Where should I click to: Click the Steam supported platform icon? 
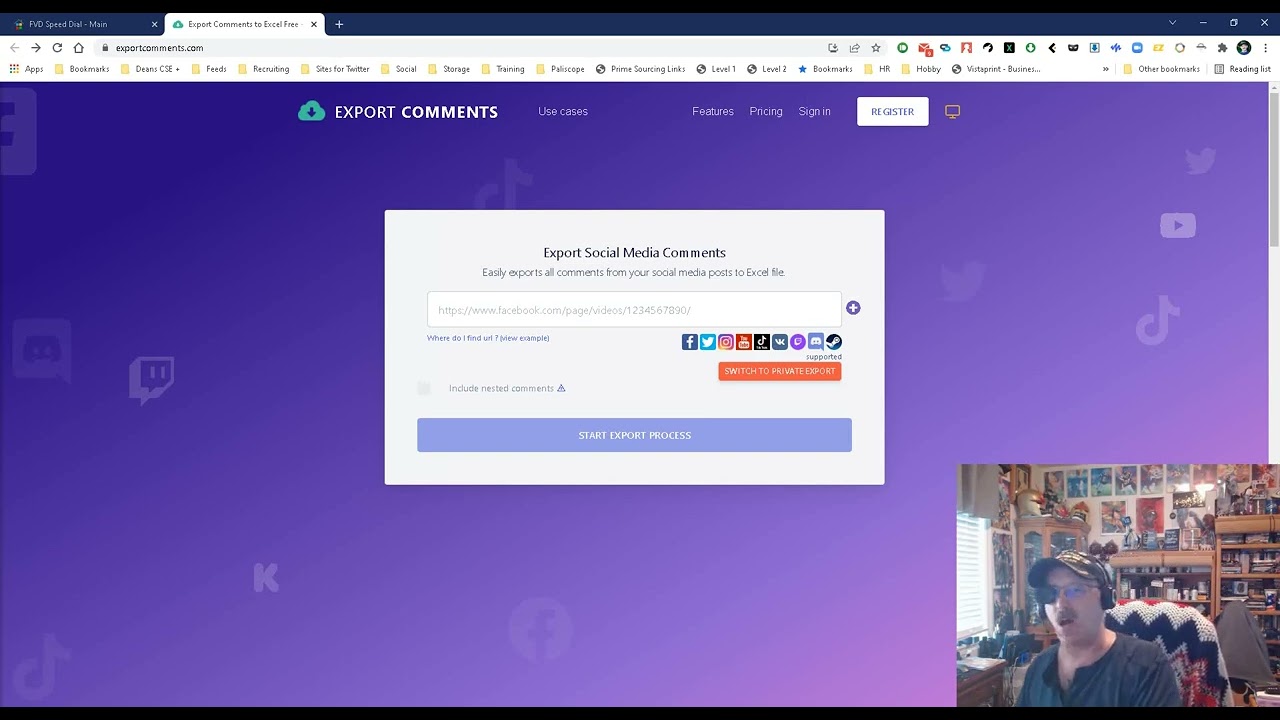(834, 342)
